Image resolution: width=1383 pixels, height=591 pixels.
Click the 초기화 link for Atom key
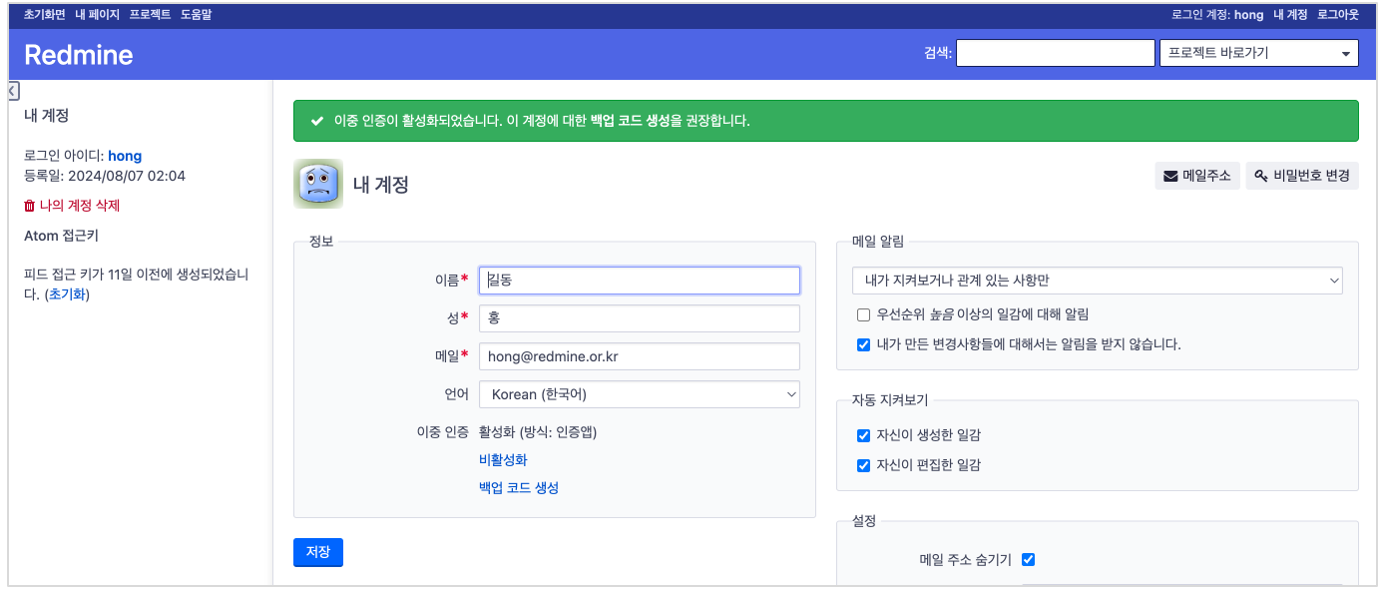pyautogui.click(x=68, y=294)
